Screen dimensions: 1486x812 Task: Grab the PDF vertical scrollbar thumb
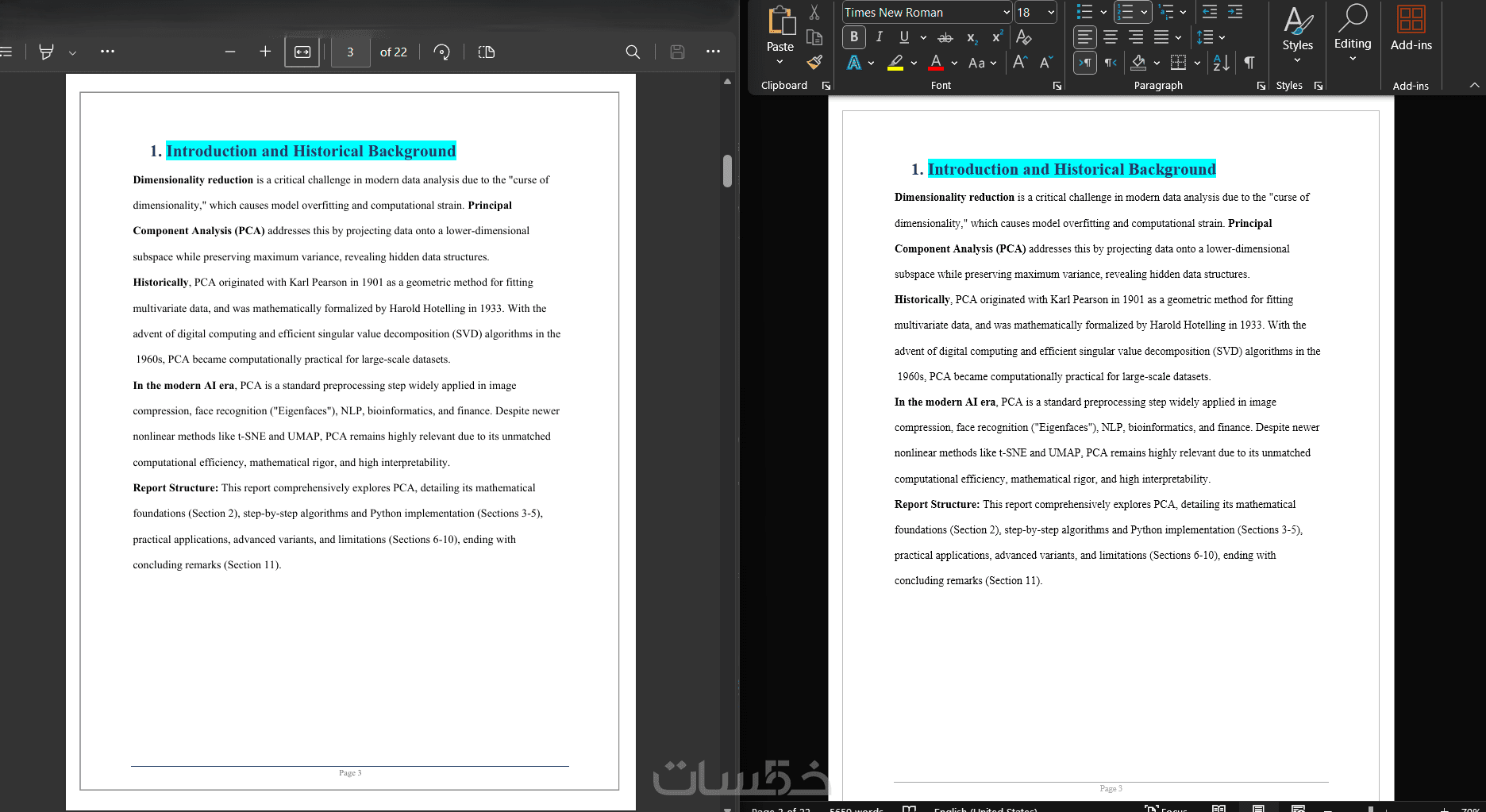(727, 171)
